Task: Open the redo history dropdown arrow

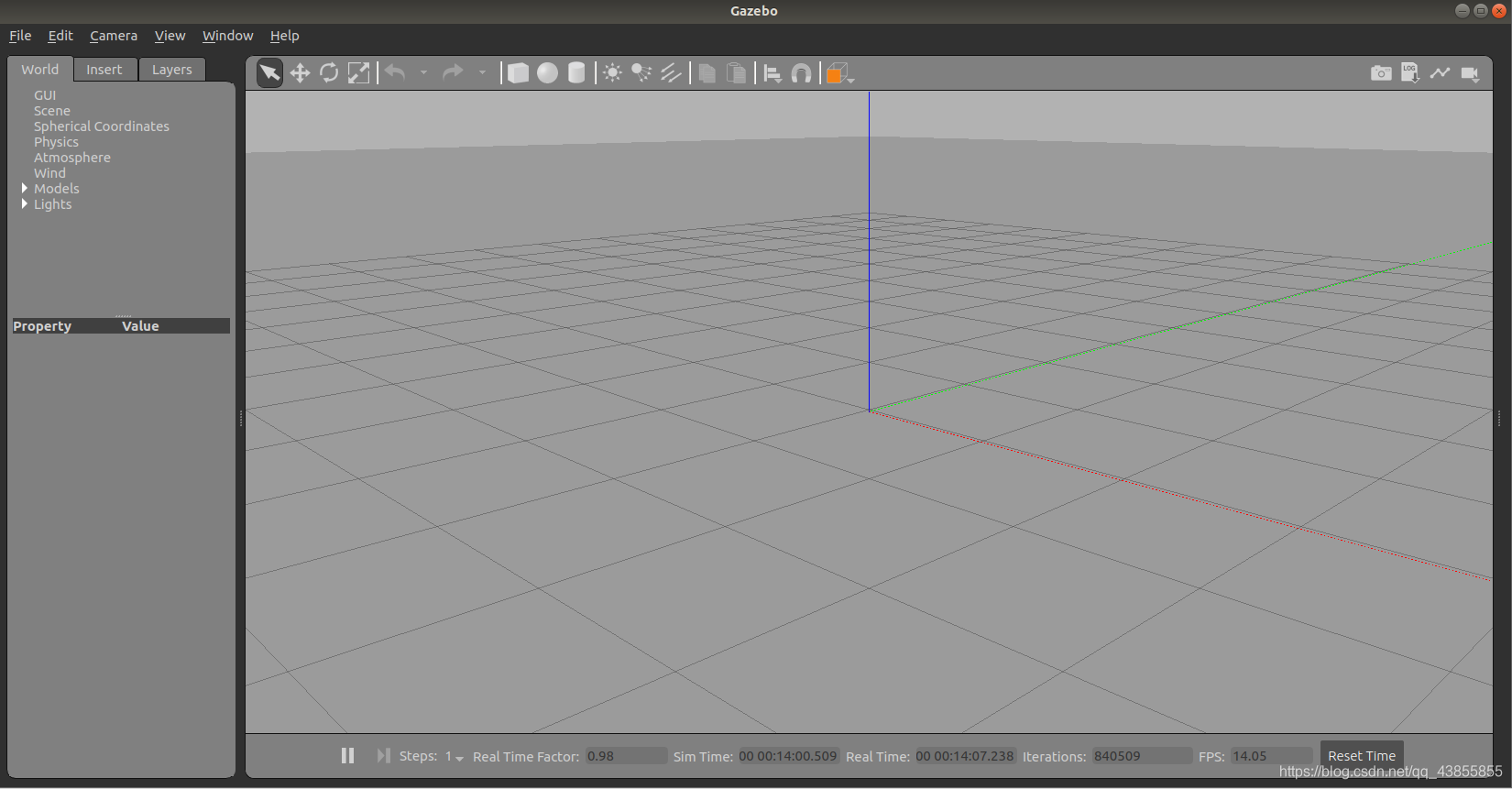Action: coord(482,72)
